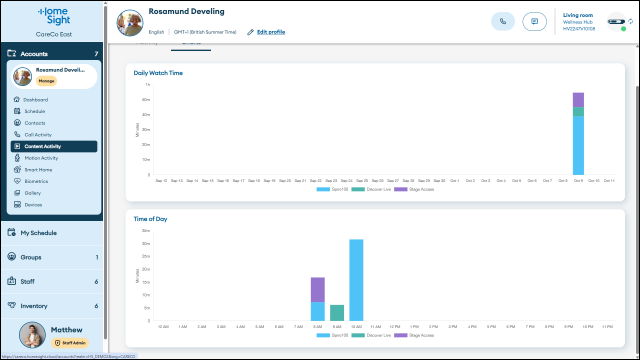Screen dimensions: 640x360
Task: Click the 8 AM purple bar segment
Action: point(318,290)
